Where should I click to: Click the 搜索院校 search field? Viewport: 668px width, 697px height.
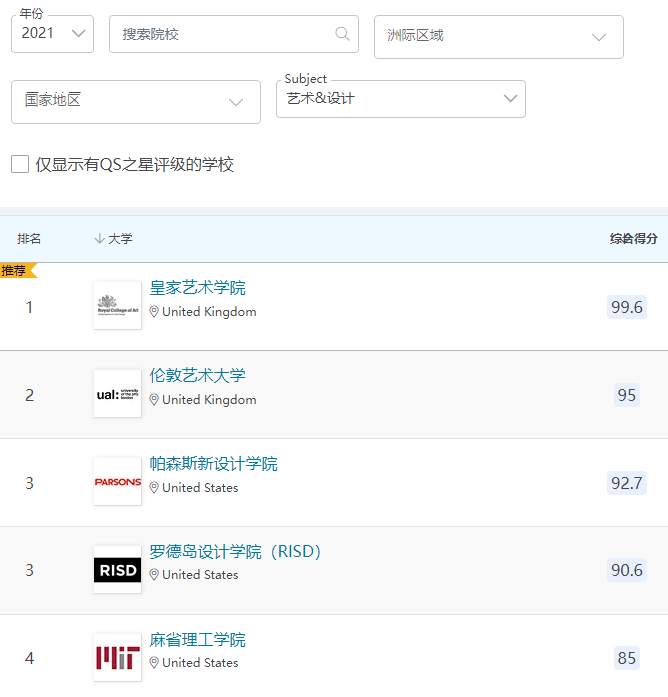click(234, 34)
